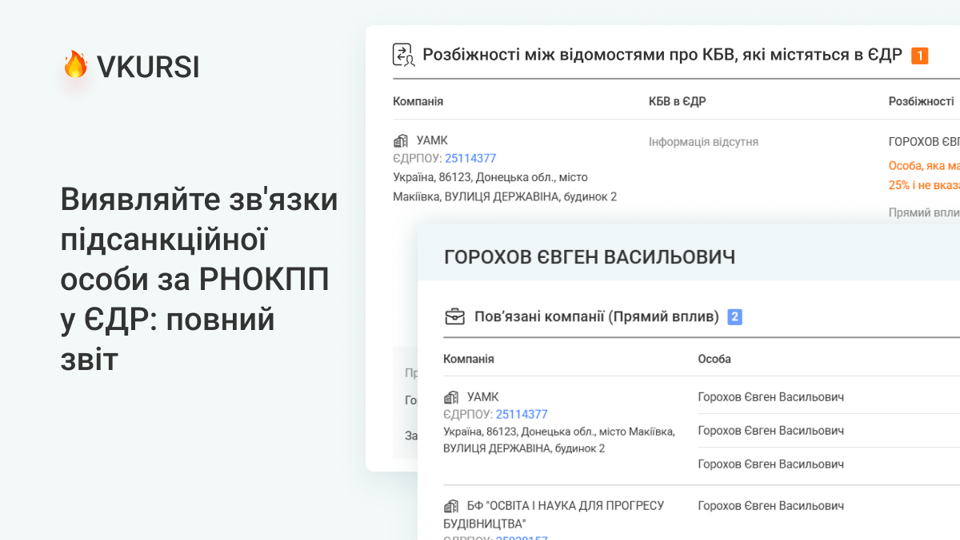Click the building icon by УАМК in related companies

[x=451, y=397]
